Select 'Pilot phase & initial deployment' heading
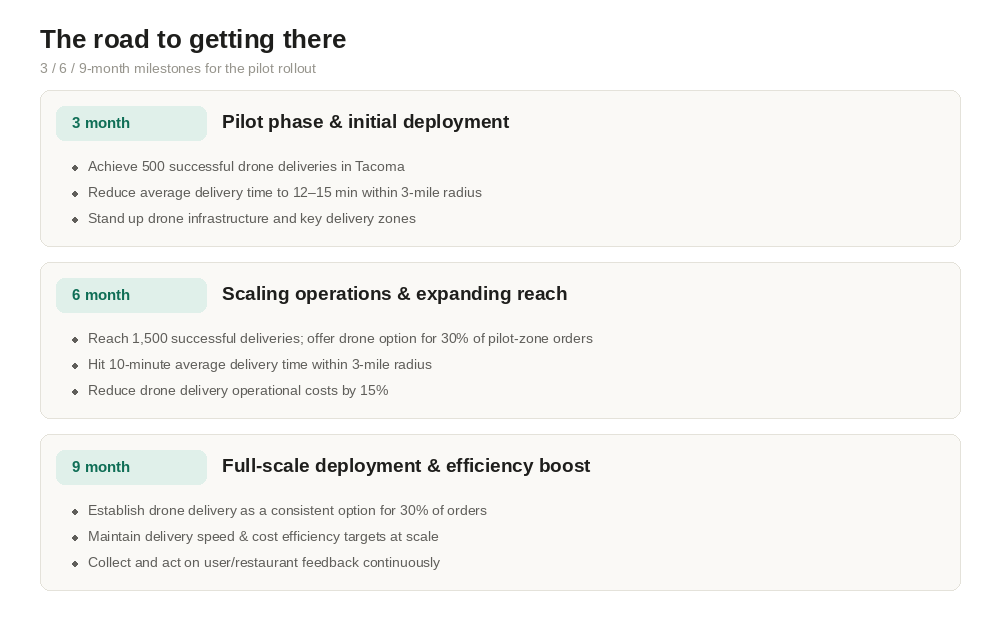1000x626 pixels. (x=365, y=122)
